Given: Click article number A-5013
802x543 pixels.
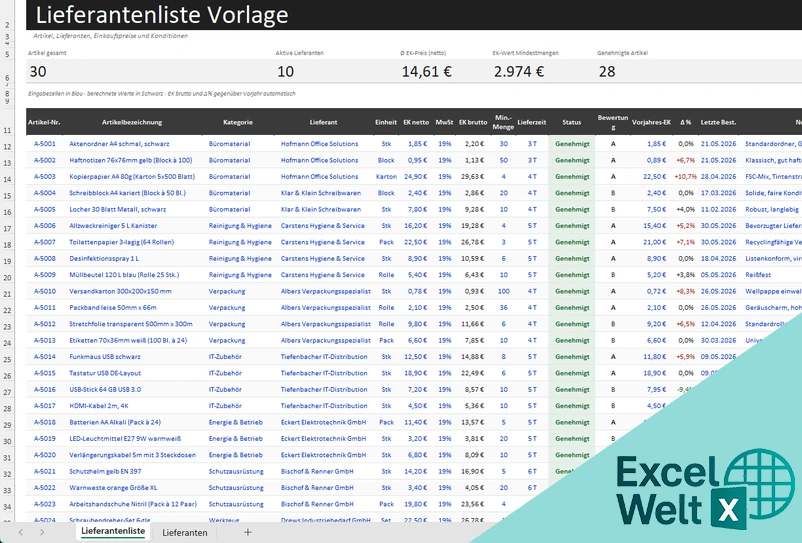Looking at the screenshot, I should [44, 340].
